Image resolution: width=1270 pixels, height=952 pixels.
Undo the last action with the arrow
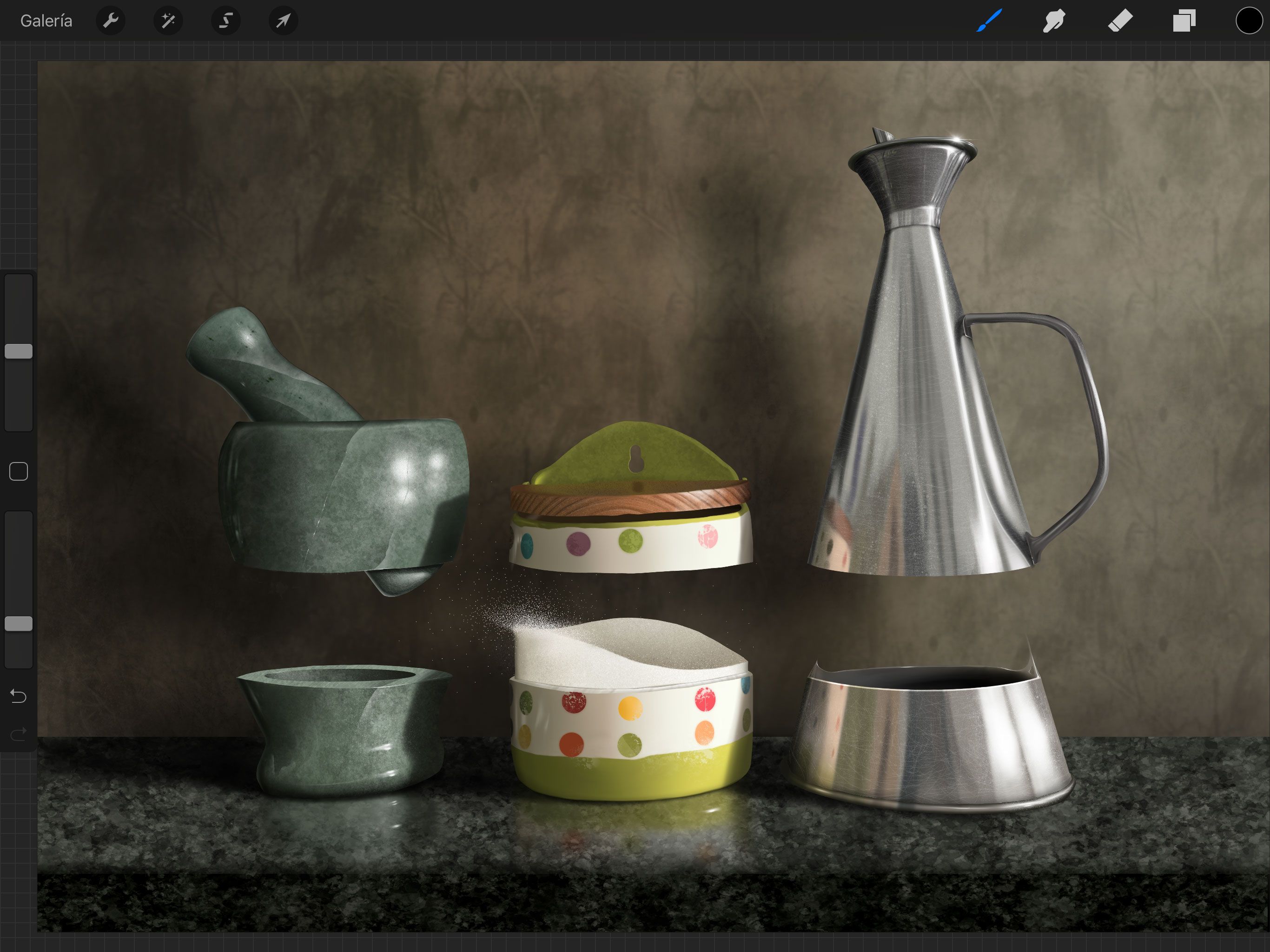point(19,696)
